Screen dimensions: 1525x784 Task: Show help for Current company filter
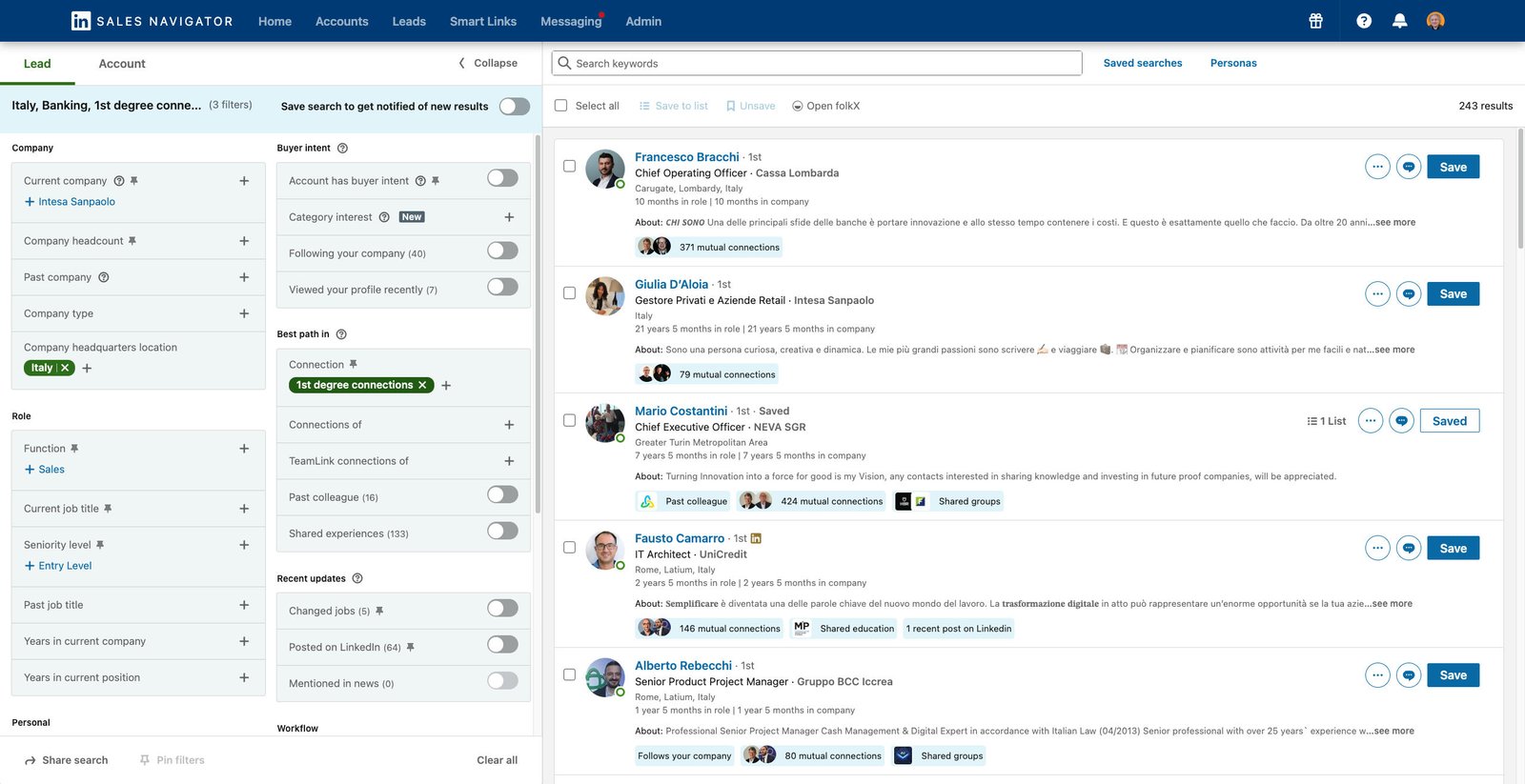coord(119,181)
